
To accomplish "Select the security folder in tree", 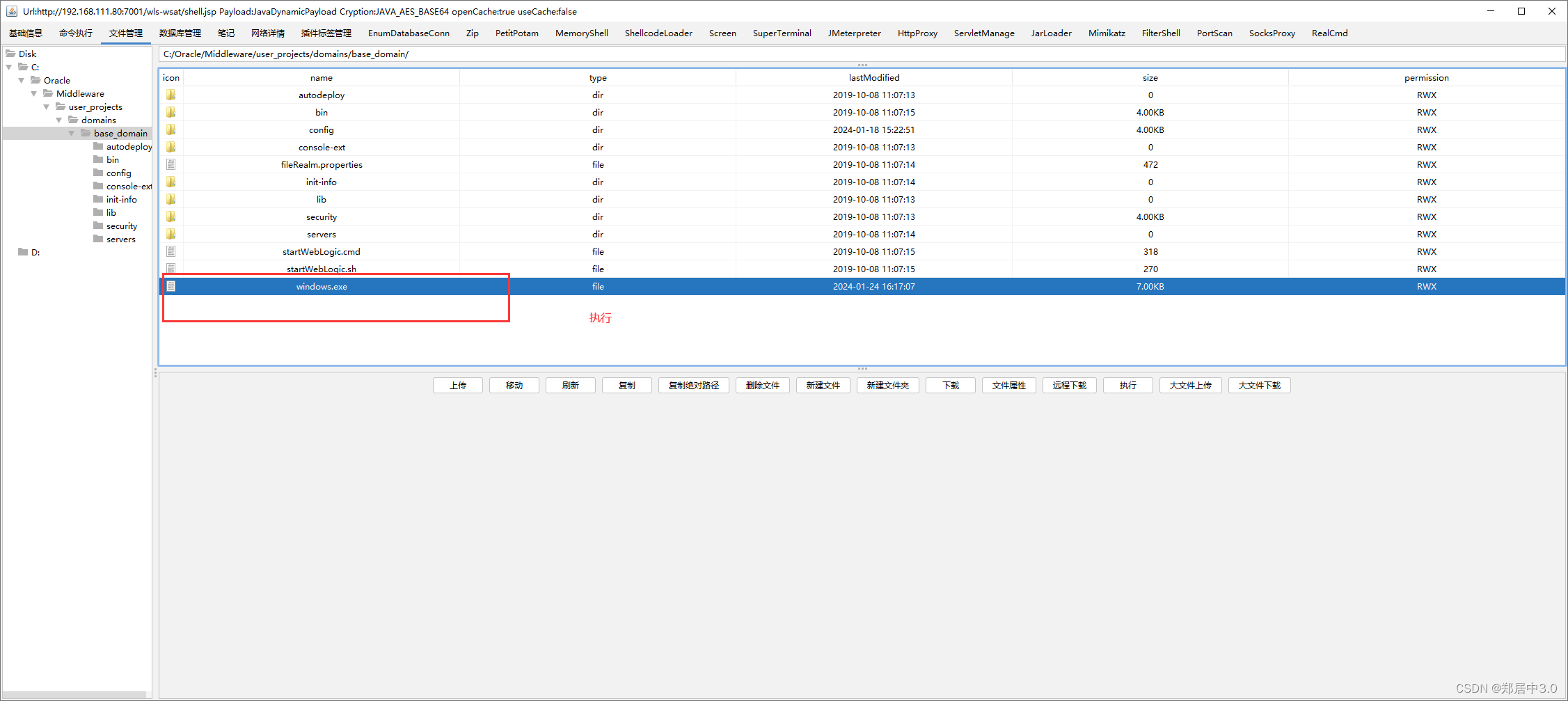I will point(122,226).
